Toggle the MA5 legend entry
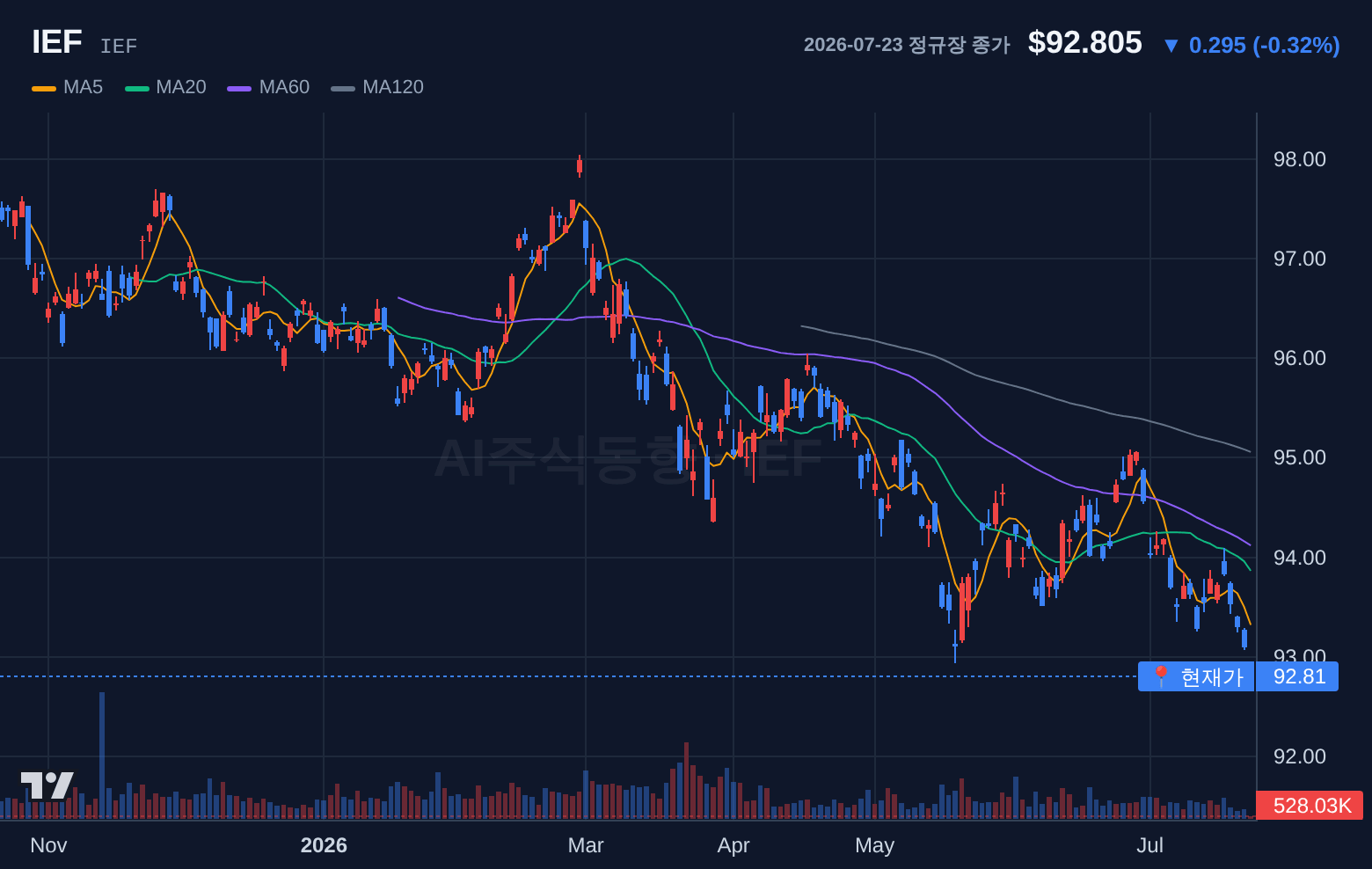This screenshot has width=1372, height=869. click(x=68, y=87)
